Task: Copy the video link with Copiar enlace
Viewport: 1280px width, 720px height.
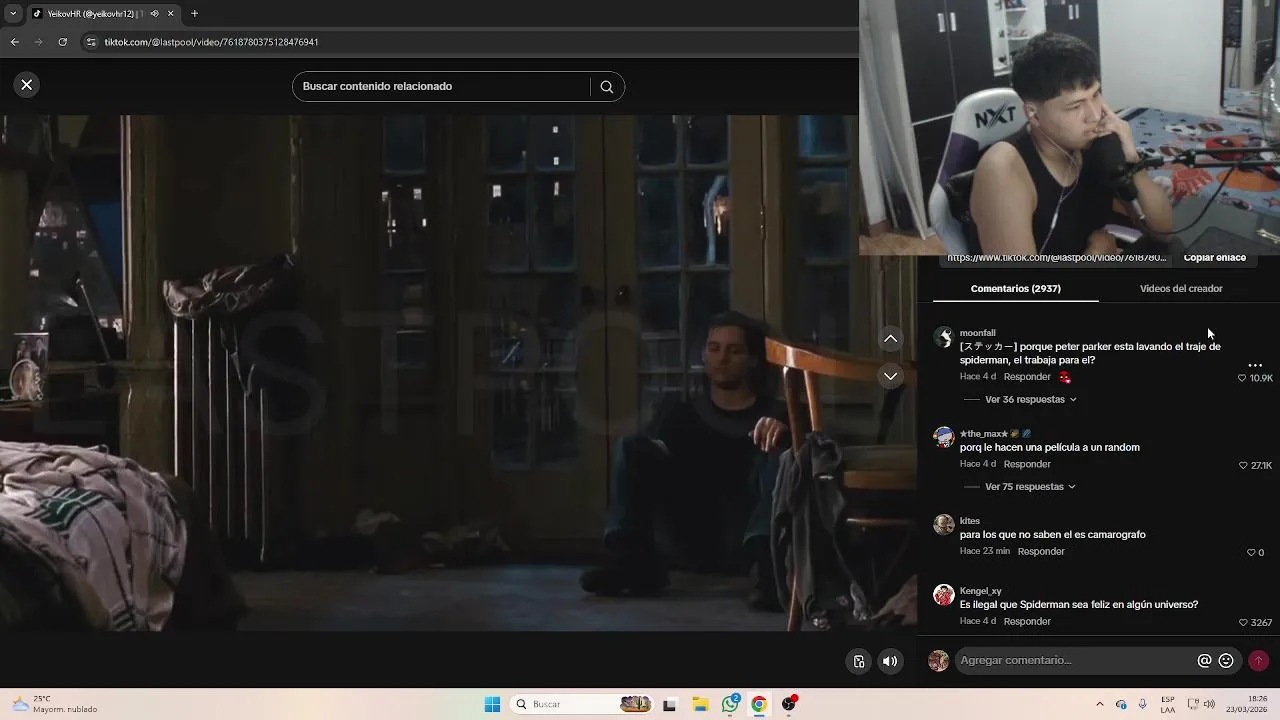Action: [x=1214, y=258]
